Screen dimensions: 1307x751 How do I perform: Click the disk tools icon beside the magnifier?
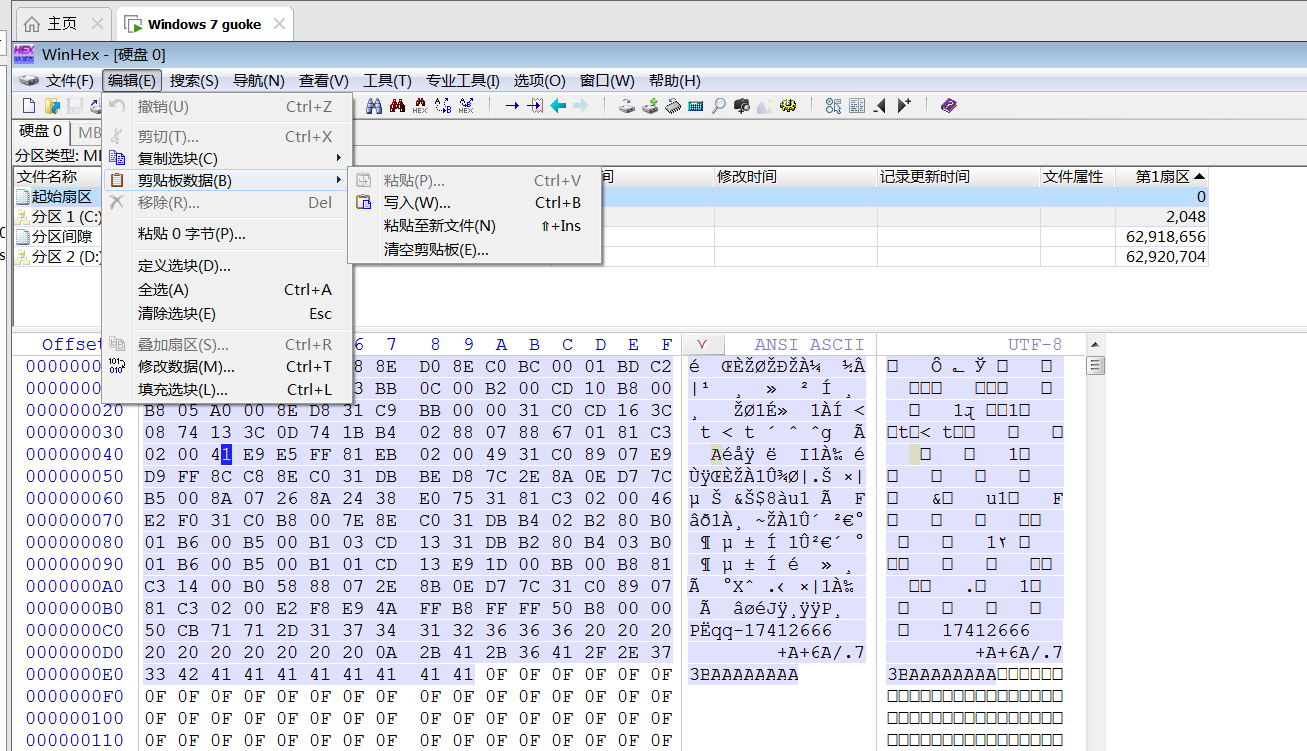click(x=741, y=105)
